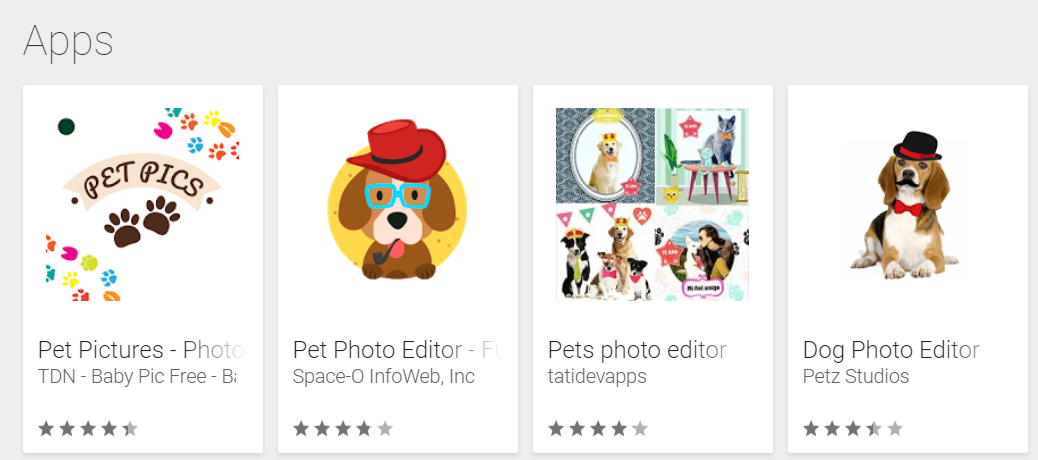Open Space-O InfoWeb, Inc developer link
1038x460 pixels.
pyautogui.click(x=384, y=377)
